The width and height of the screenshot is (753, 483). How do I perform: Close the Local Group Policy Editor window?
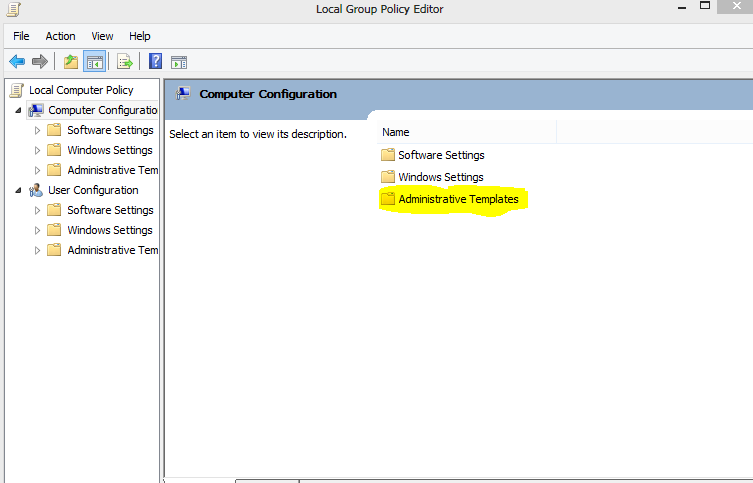[736, 6]
